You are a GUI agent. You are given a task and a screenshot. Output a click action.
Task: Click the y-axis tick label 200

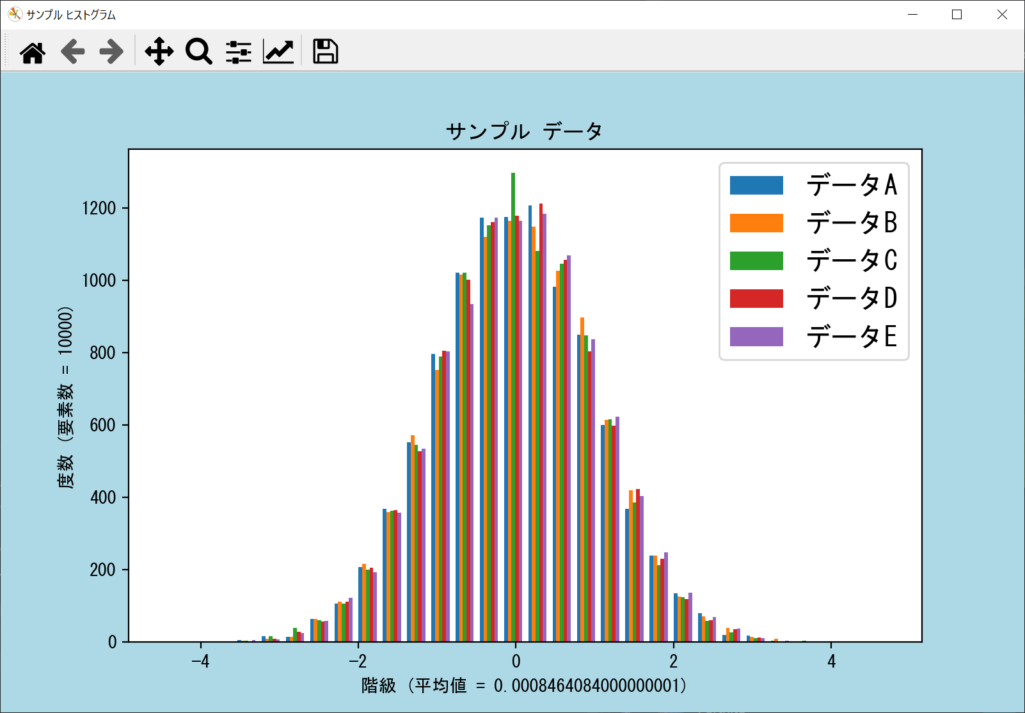tap(103, 570)
